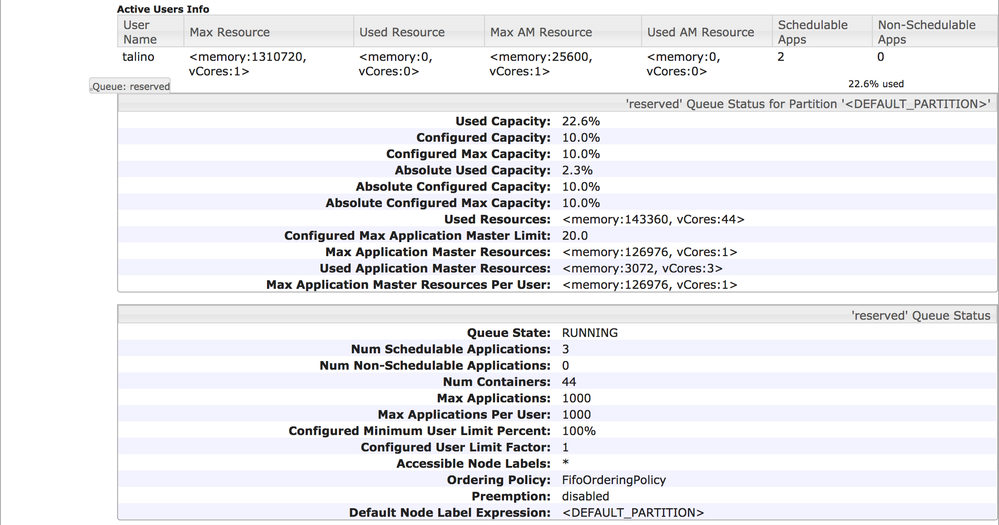Click the 'reserved' Queue Status for Partition header
Screen dimensions: 999x525
(807, 103)
